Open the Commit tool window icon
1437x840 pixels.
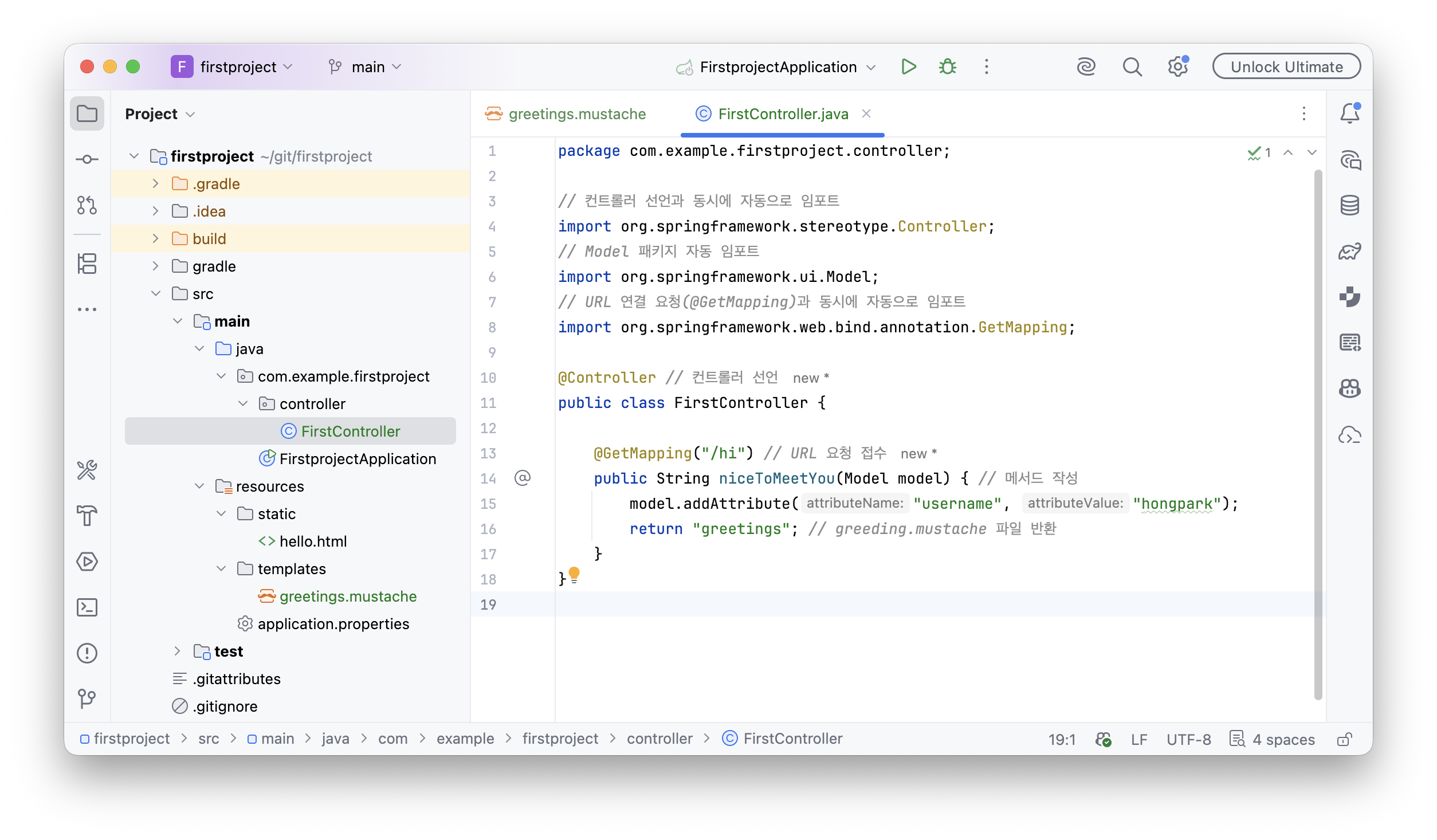tap(87, 159)
